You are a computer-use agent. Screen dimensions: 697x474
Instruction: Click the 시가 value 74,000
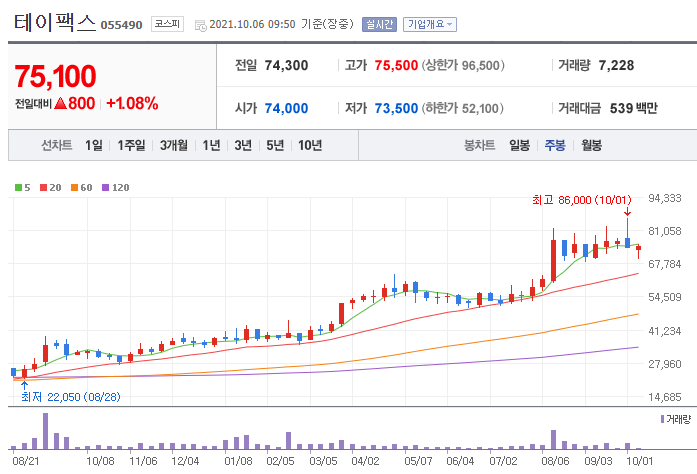[286, 108]
